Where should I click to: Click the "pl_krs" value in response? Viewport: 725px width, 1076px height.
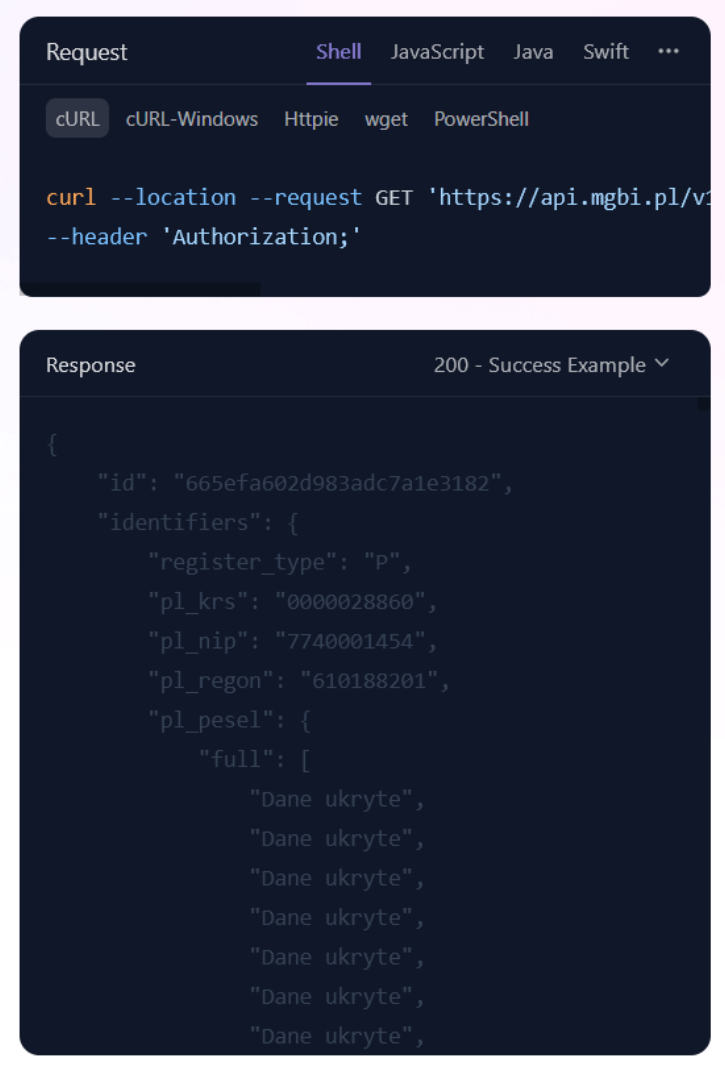click(x=350, y=602)
